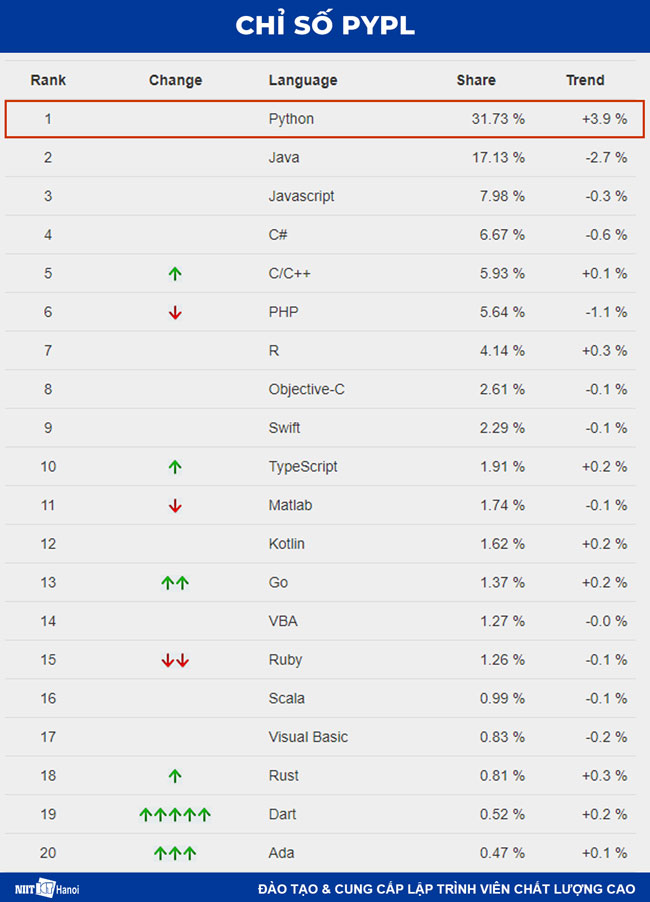
Task: Click the green up arrow beside TypeScript
Action: pyautogui.click(x=175, y=466)
